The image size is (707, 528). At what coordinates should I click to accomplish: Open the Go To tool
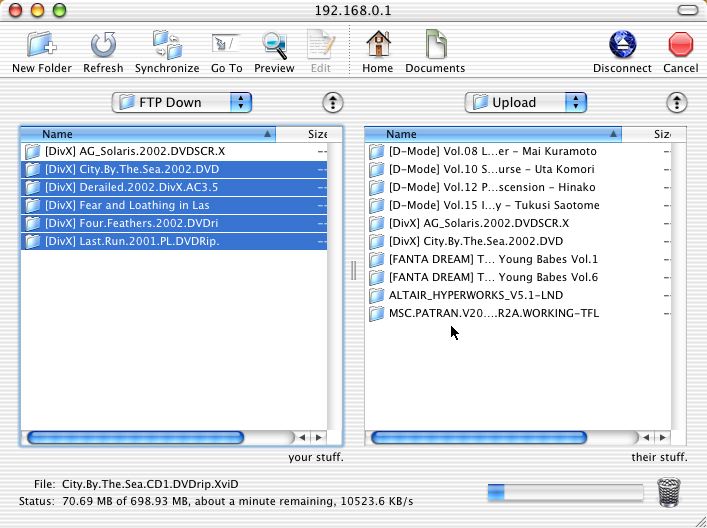pyautogui.click(x=226, y=46)
